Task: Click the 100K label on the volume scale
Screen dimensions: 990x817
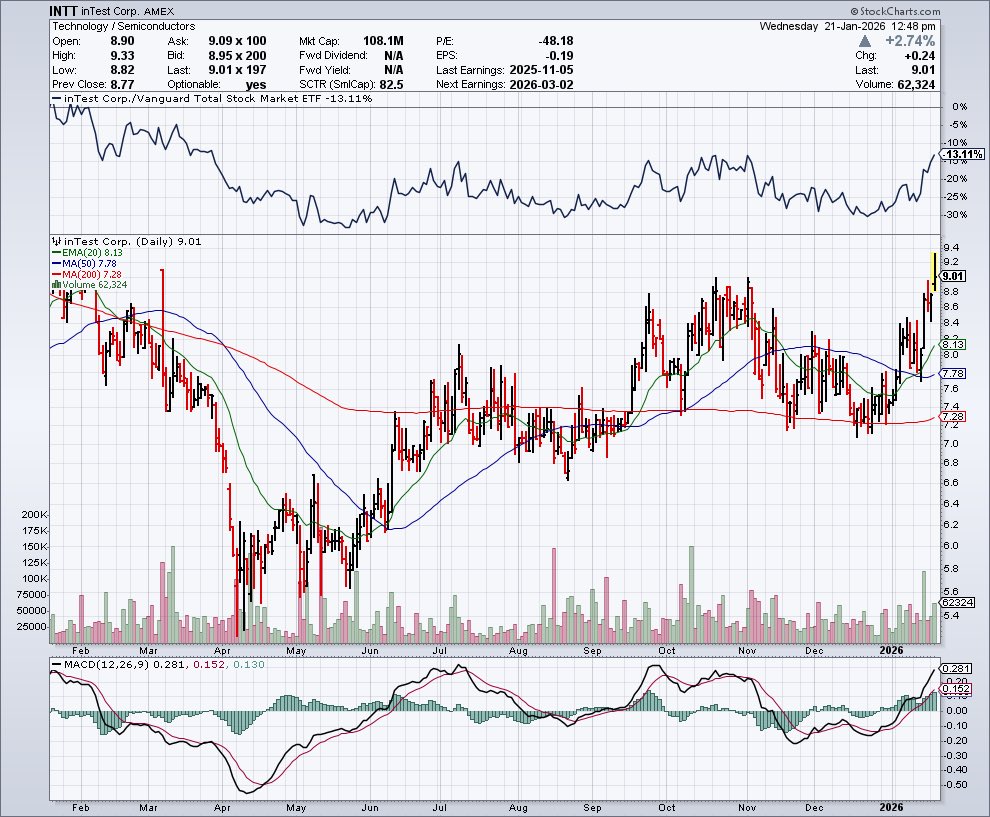Action: tap(34, 578)
